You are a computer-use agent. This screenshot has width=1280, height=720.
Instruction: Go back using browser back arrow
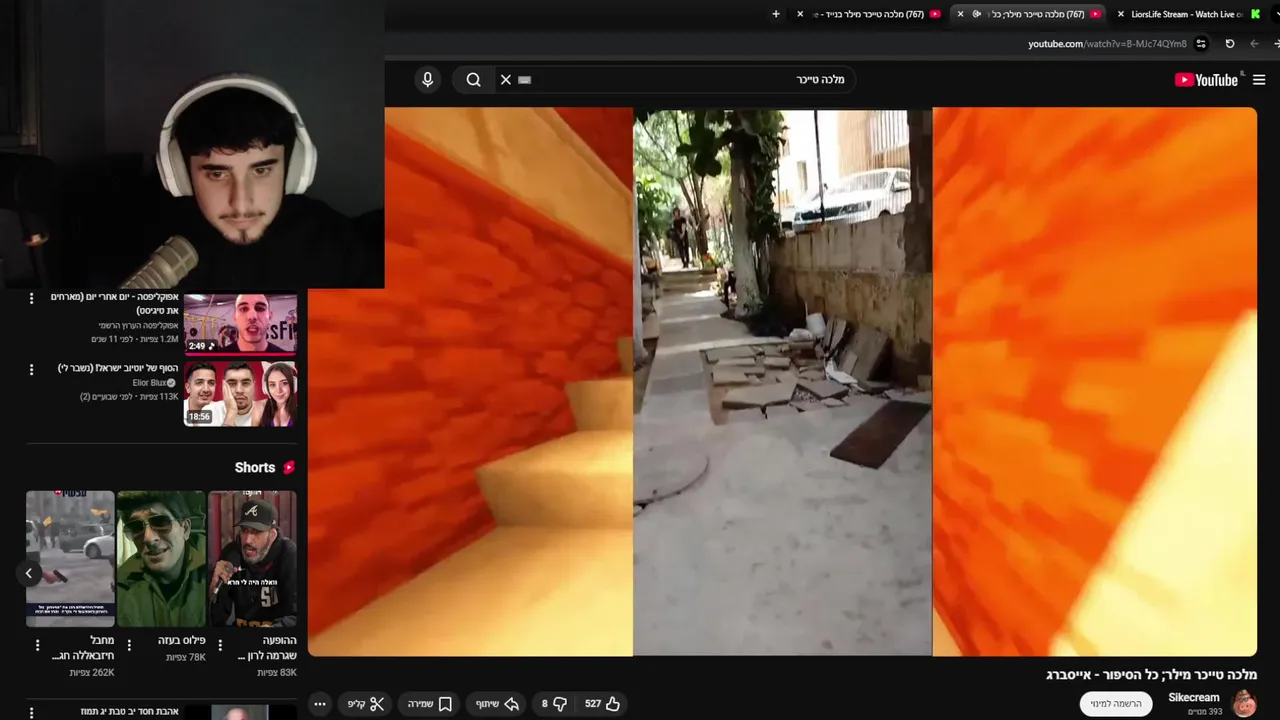pos(1254,44)
